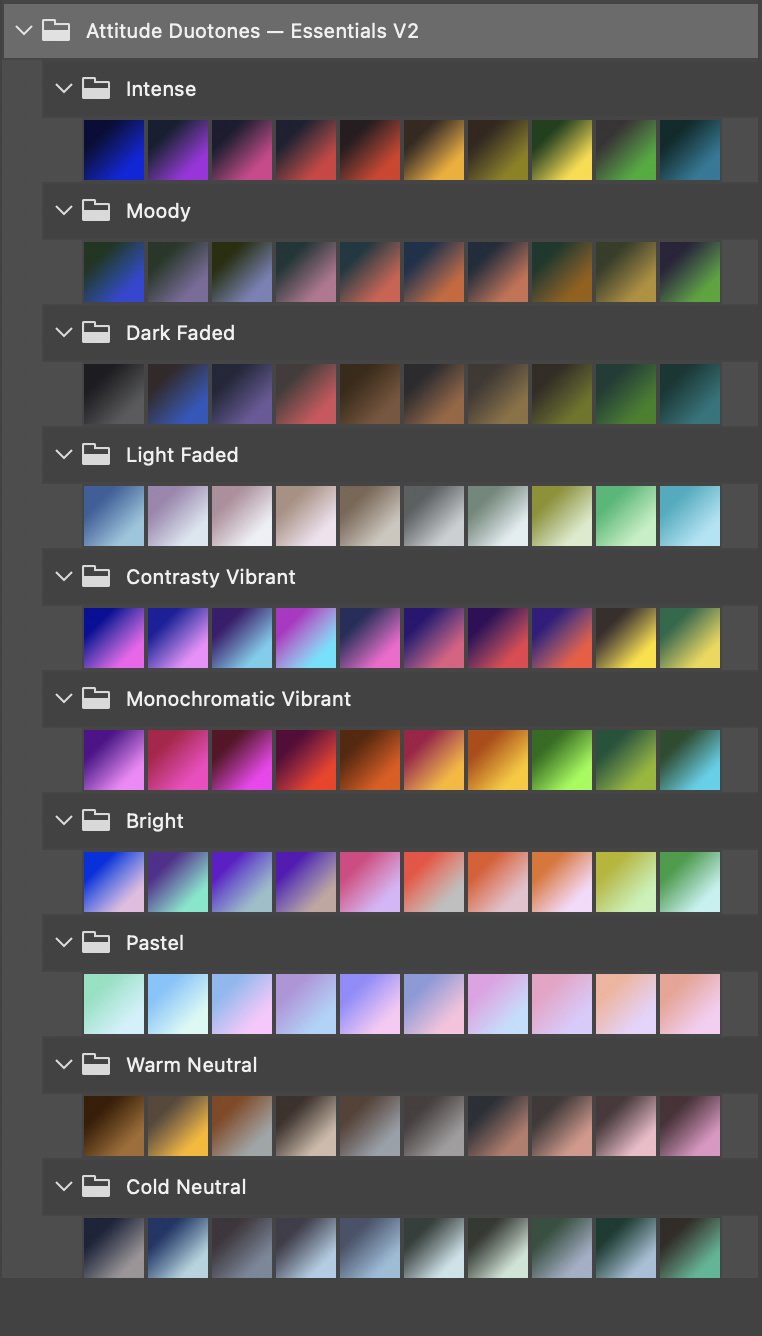Image resolution: width=762 pixels, height=1336 pixels.
Task: Collapse the Pastel folder chevron
Action: (x=64, y=942)
